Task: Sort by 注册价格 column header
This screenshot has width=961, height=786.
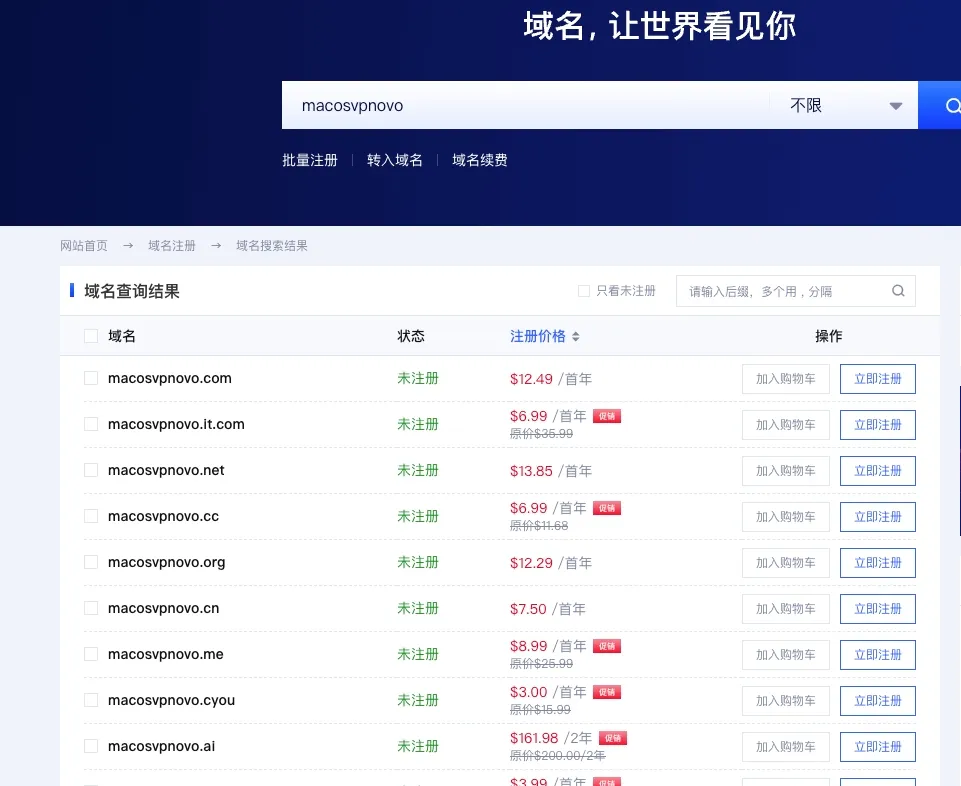Action: pyautogui.click(x=537, y=336)
